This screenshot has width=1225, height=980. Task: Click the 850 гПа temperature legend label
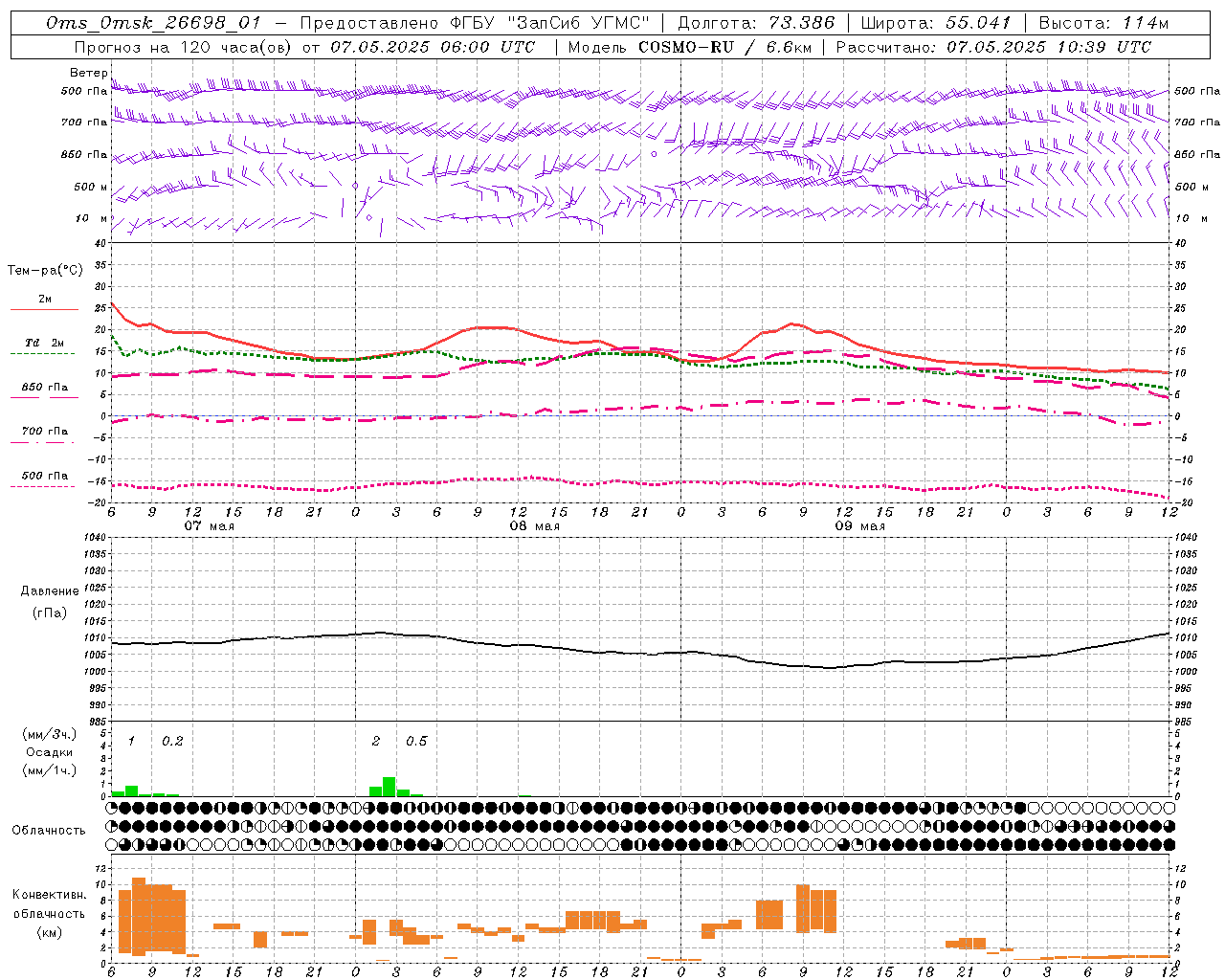(45, 388)
